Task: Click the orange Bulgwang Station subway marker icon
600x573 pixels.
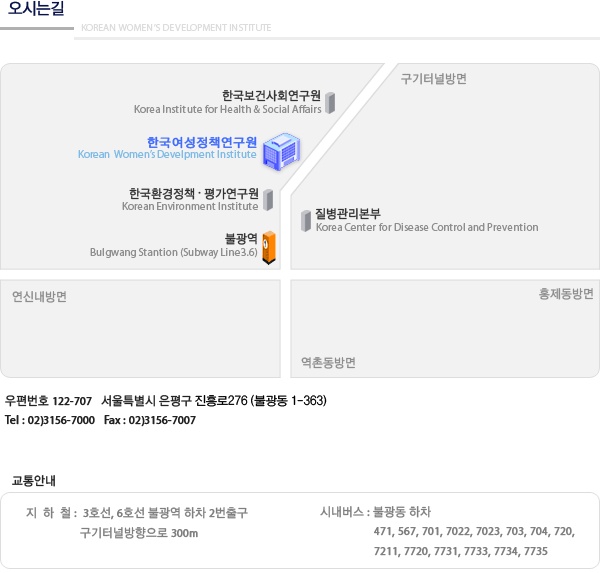Action: (269, 248)
